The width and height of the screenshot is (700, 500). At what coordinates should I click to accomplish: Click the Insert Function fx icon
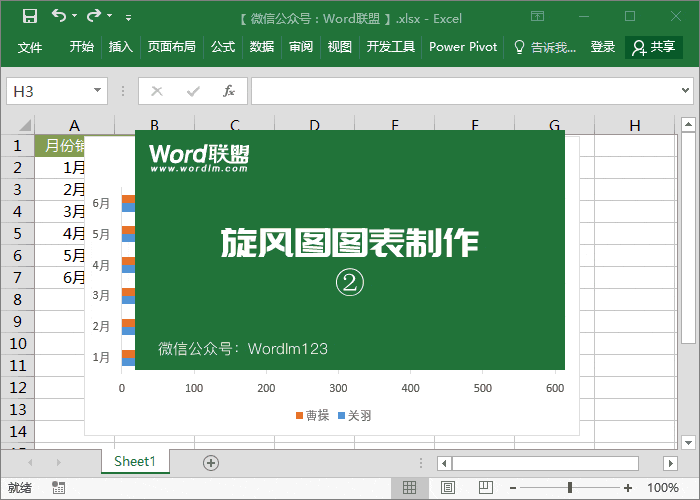228,91
